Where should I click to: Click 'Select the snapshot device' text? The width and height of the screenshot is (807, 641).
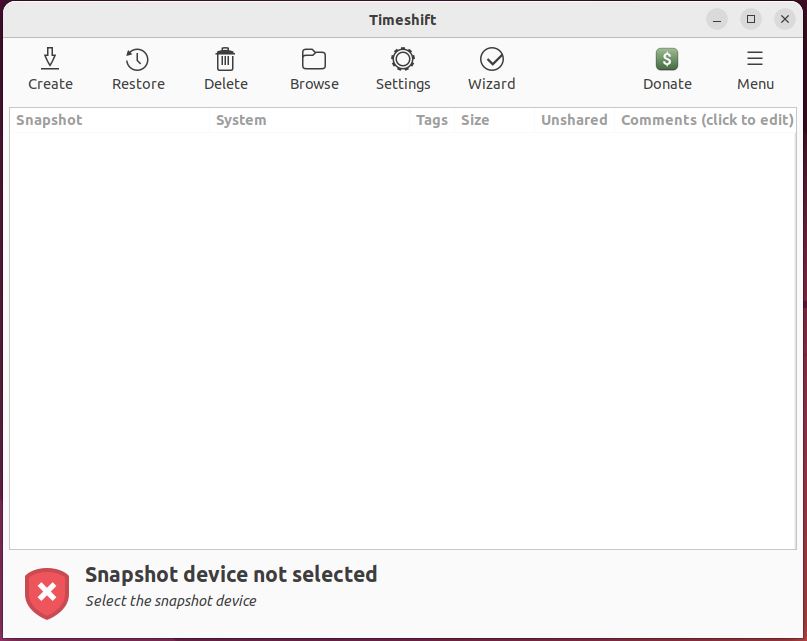pyautogui.click(x=171, y=601)
